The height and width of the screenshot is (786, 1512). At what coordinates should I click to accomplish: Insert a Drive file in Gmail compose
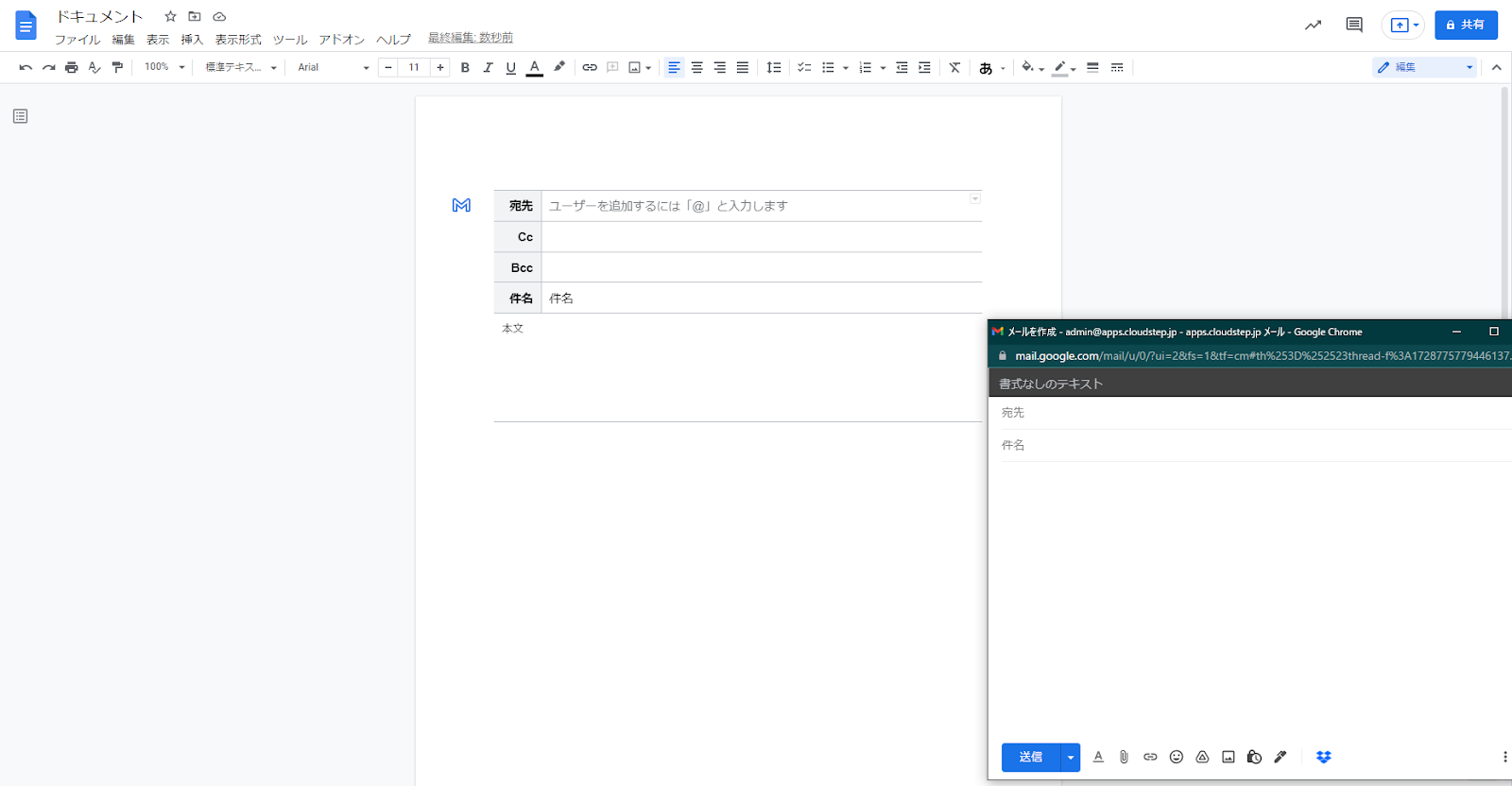(1202, 757)
